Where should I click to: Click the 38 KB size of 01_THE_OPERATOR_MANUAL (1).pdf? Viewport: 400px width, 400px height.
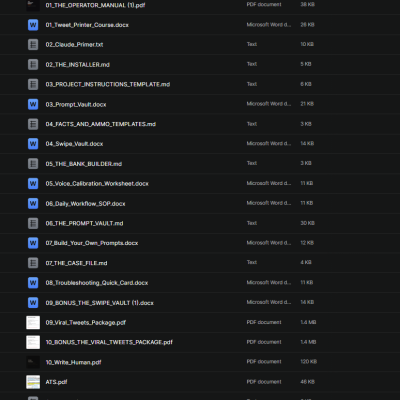307,5
